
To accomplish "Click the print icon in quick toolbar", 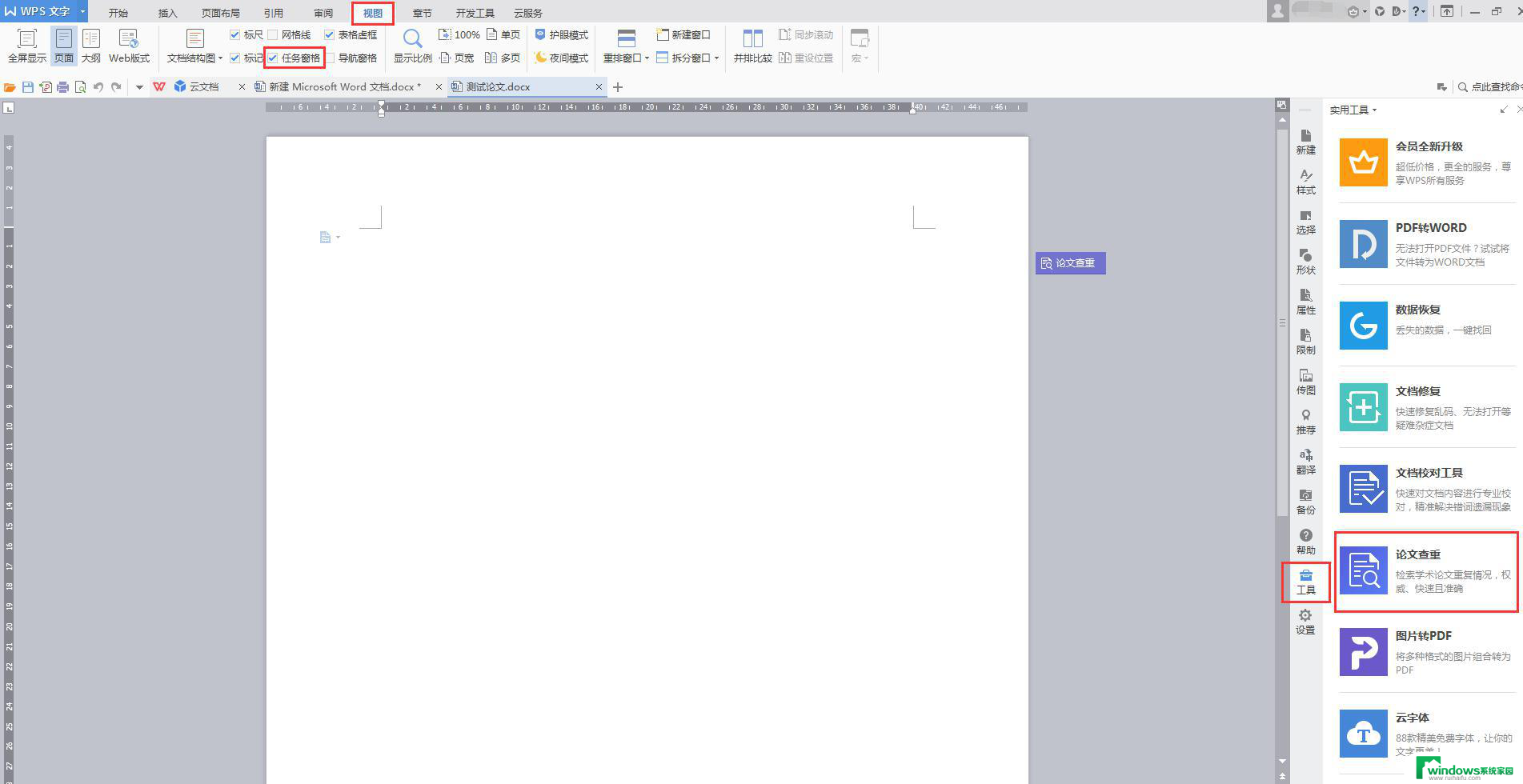I will [x=62, y=87].
